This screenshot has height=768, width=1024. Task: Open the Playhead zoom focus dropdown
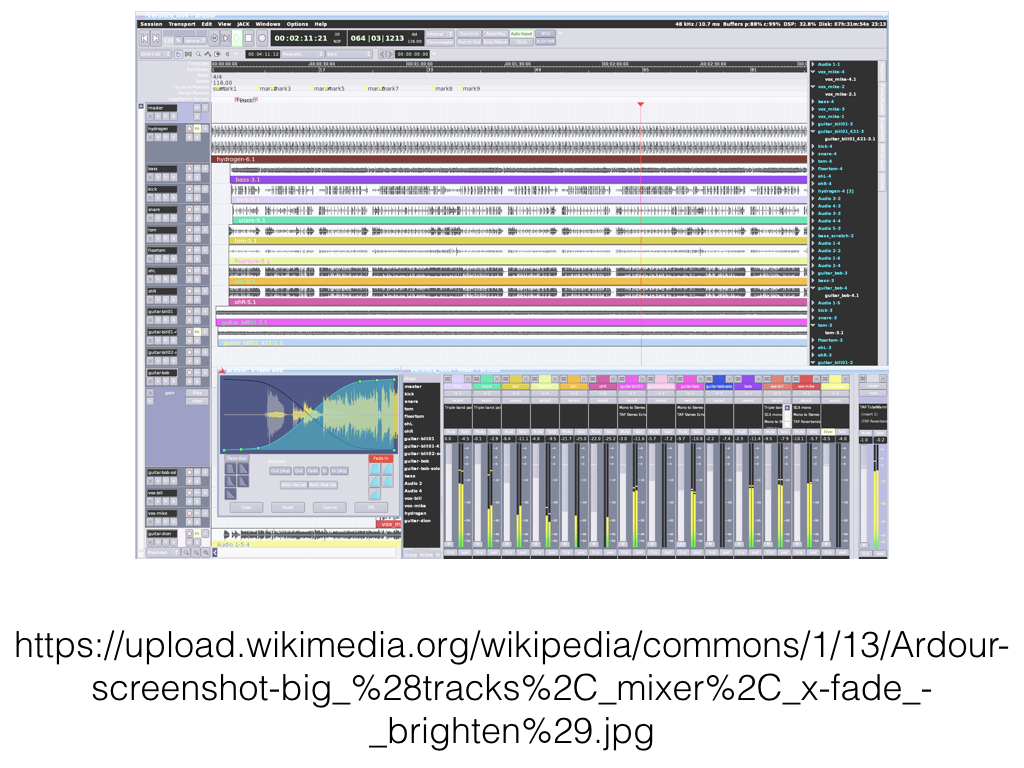coord(163,552)
